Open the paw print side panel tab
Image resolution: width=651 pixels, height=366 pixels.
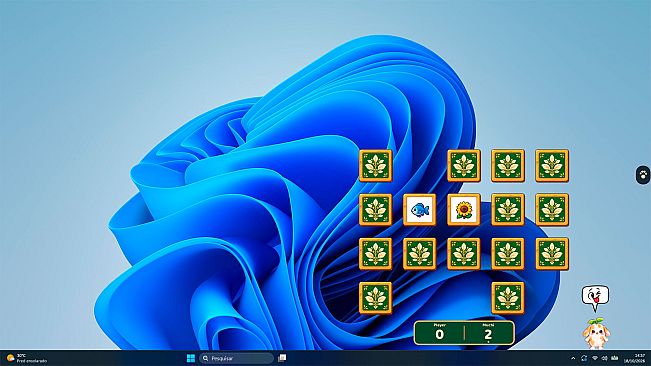click(643, 175)
